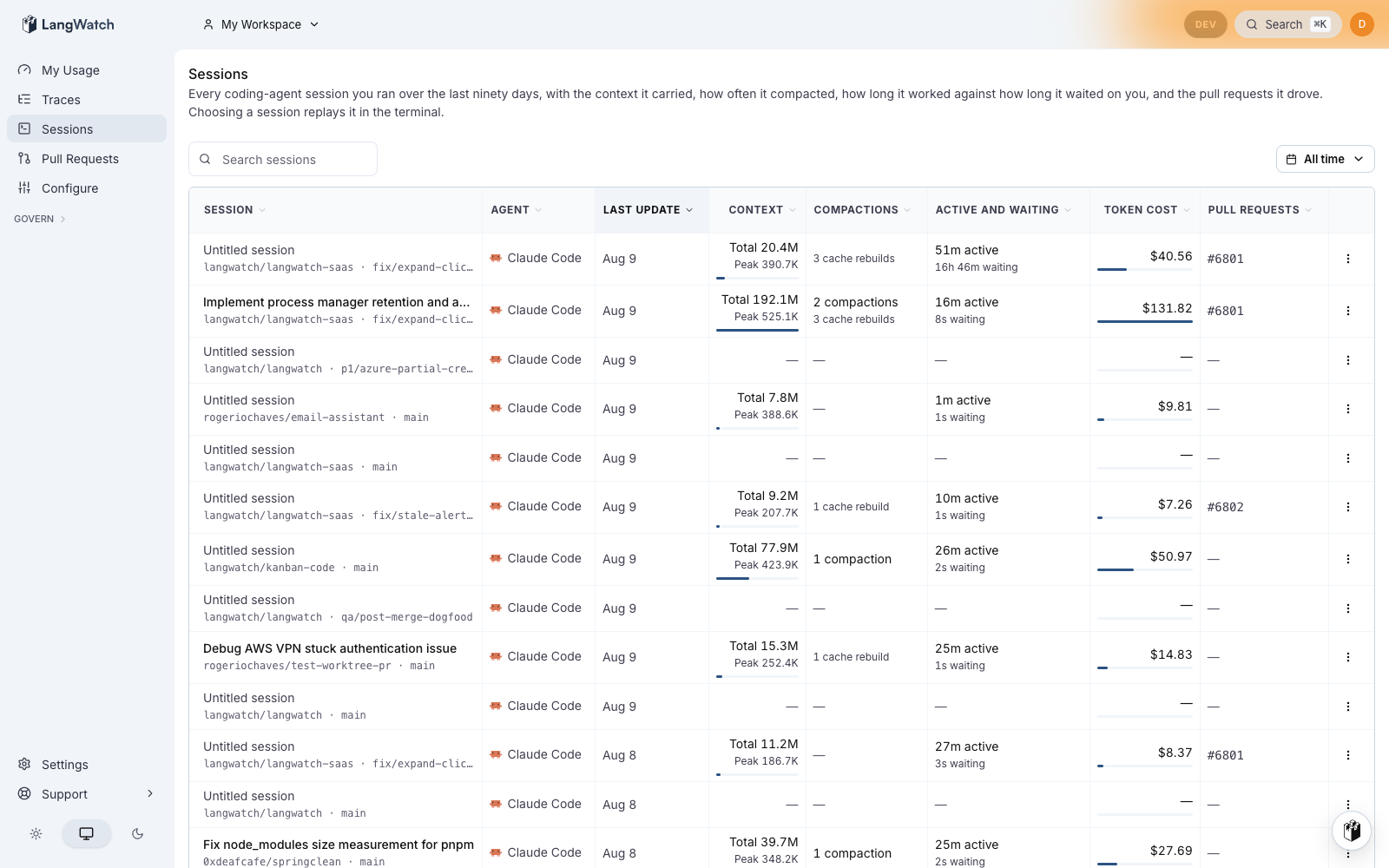The width and height of the screenshot is (1389, 868).
Task: Select system theme monitor icon
Action: pos(86,833)
